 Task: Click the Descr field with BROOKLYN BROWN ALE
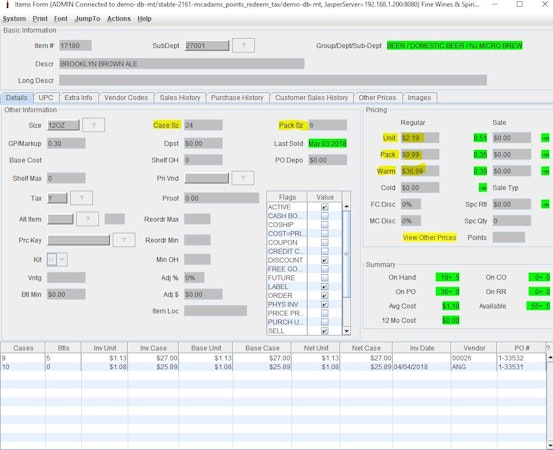(182, 64)
